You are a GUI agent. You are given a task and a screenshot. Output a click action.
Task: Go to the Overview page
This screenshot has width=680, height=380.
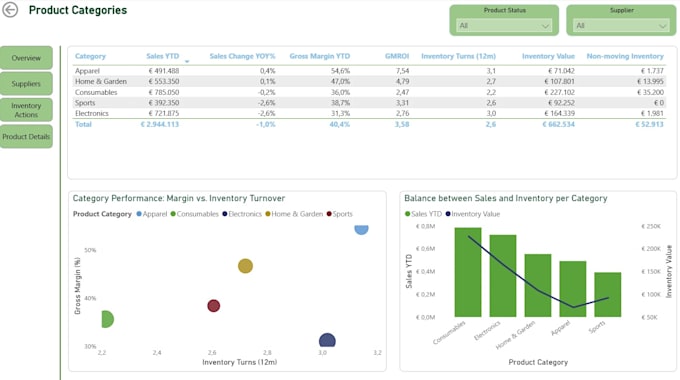[x=26, y=58]
